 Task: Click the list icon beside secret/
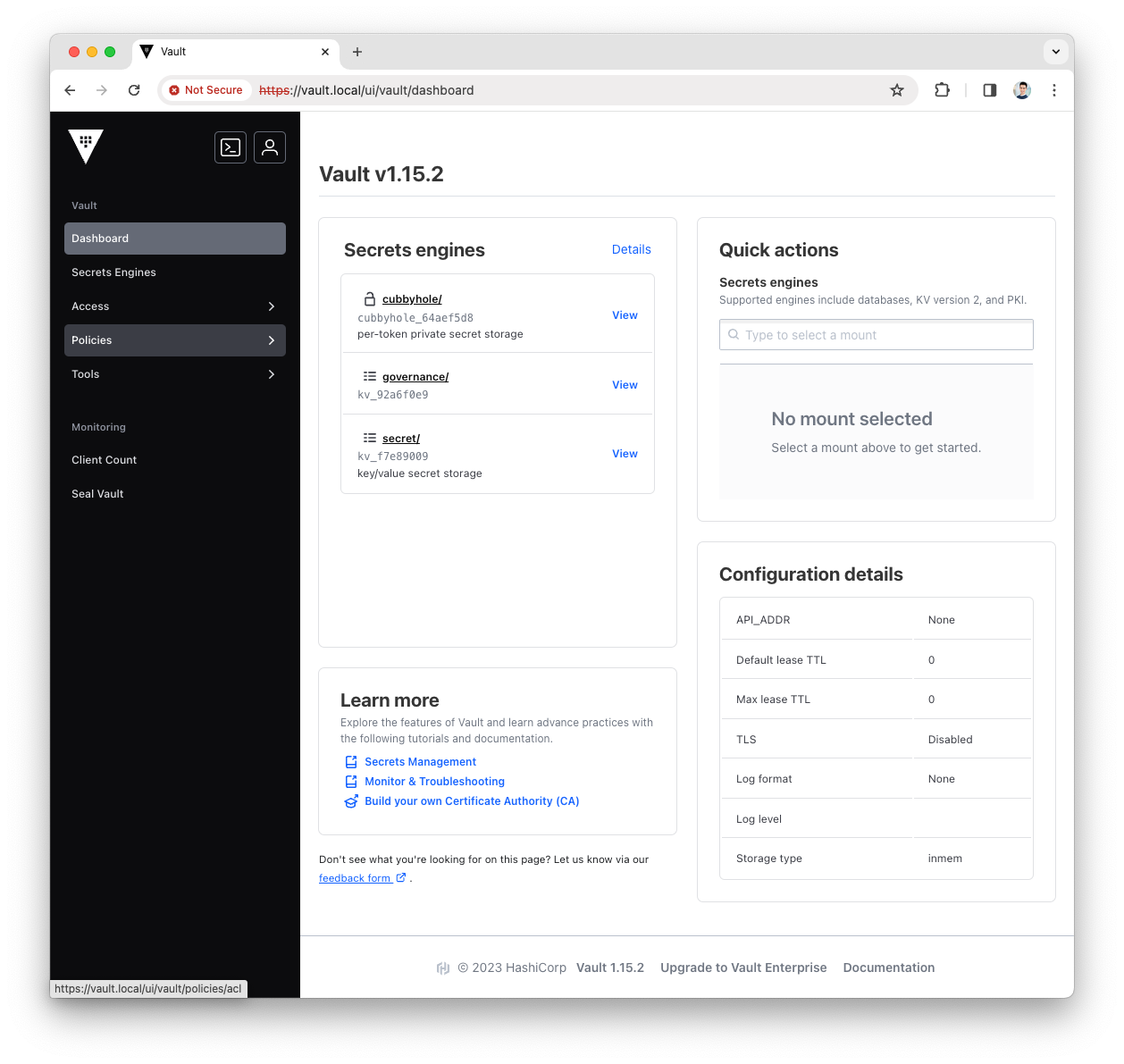[369, 438]
